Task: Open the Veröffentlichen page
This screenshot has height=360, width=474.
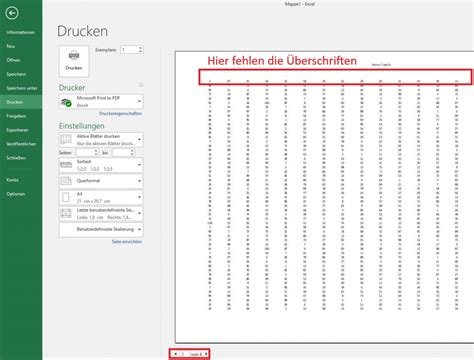Action: coord(21,144)
